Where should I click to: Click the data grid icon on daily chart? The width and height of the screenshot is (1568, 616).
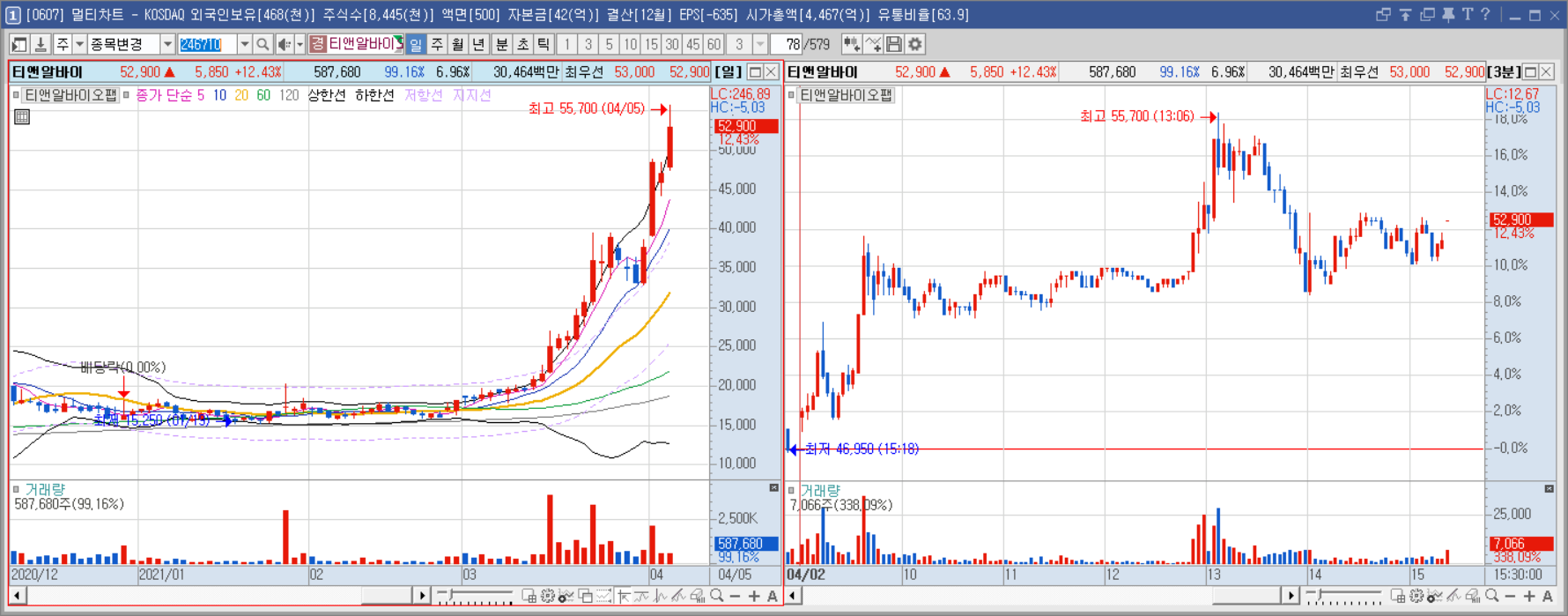tap(22, 116)
